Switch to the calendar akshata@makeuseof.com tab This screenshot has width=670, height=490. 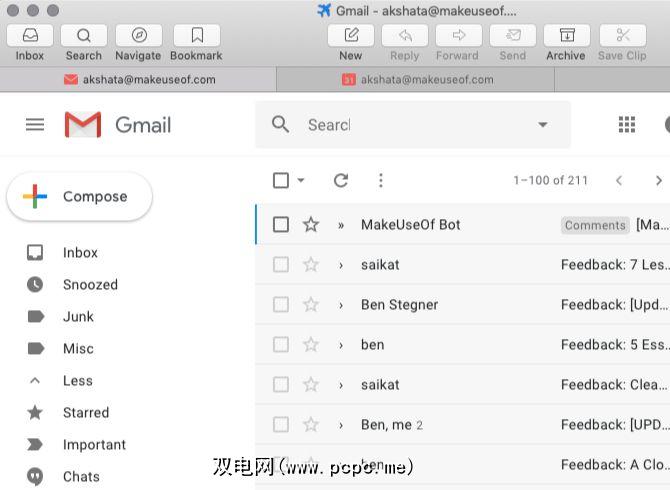[x=416, y=79]
